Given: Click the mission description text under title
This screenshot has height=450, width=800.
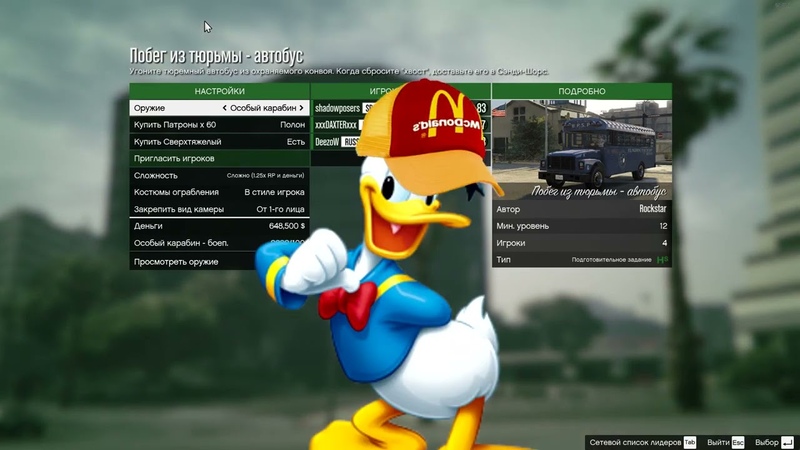Looking at the screenshot, I should (339, 71).
